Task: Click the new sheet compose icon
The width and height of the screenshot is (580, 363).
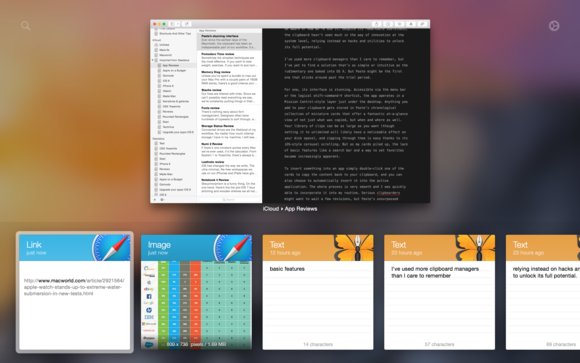Action: pos(187,24)
